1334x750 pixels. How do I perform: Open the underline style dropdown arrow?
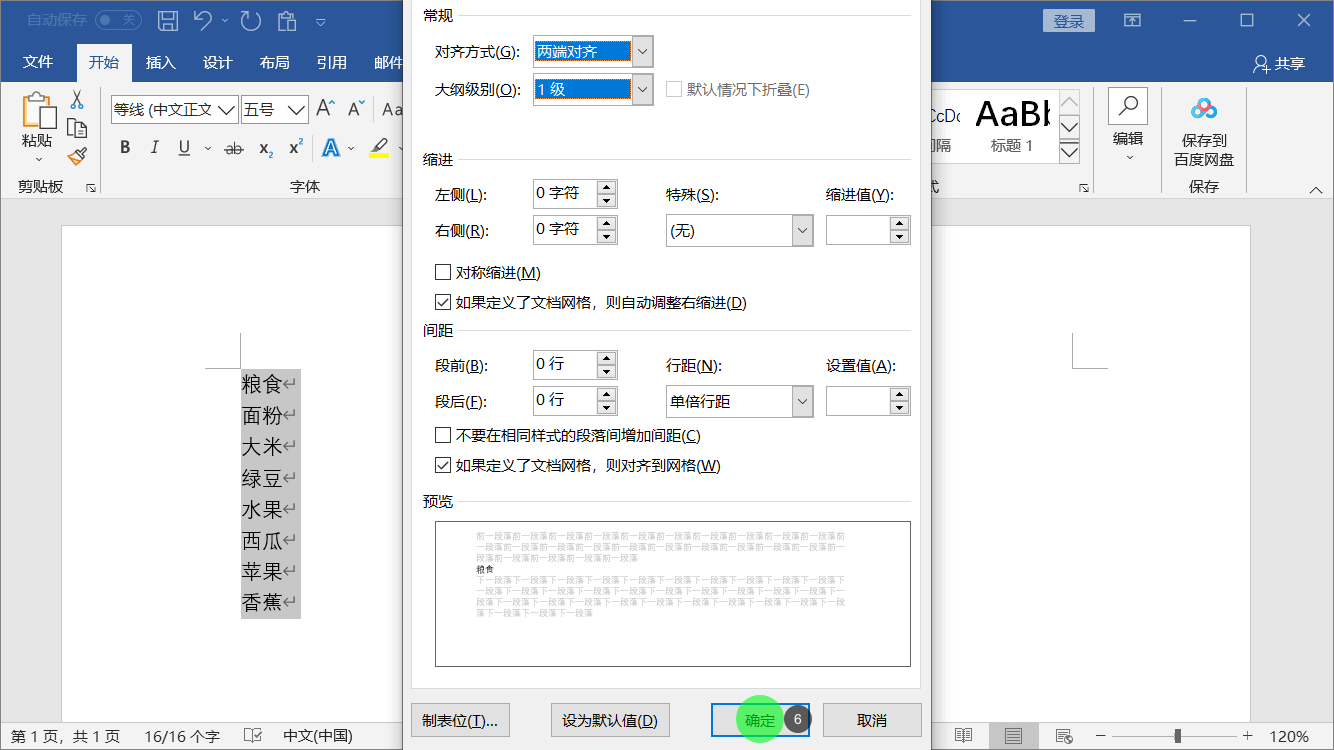(x=207, y=148)
